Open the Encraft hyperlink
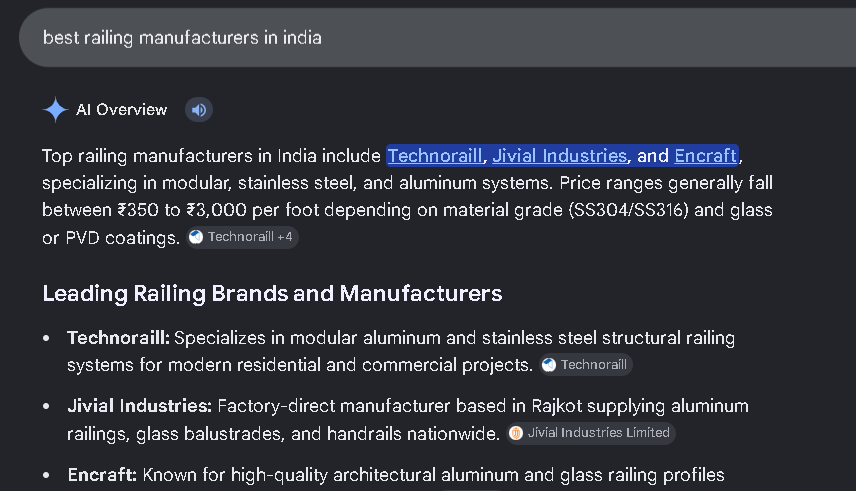This screenshot has height=491, width=856. [705, 156]
